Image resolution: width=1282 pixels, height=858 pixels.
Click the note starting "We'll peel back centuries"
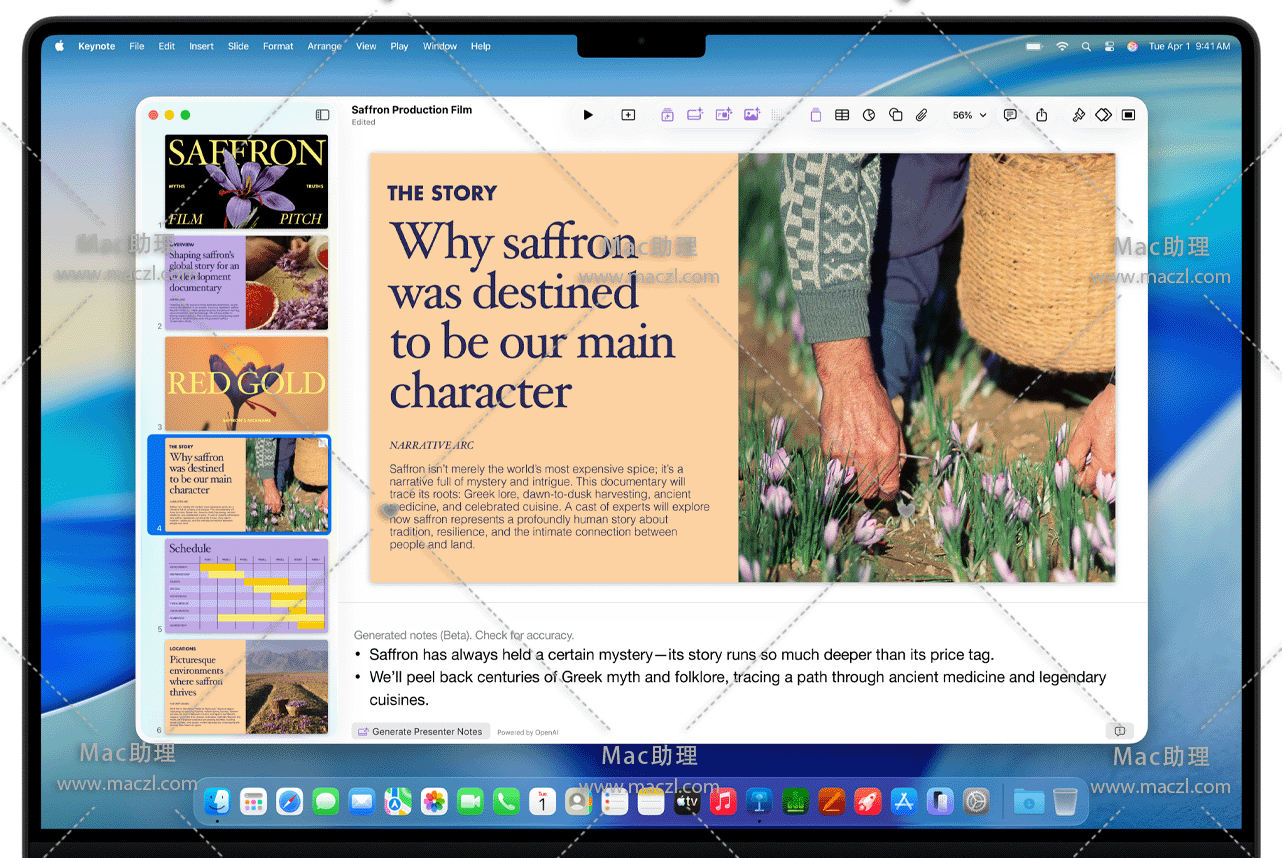pyautogui.click(x=738, y=688)
